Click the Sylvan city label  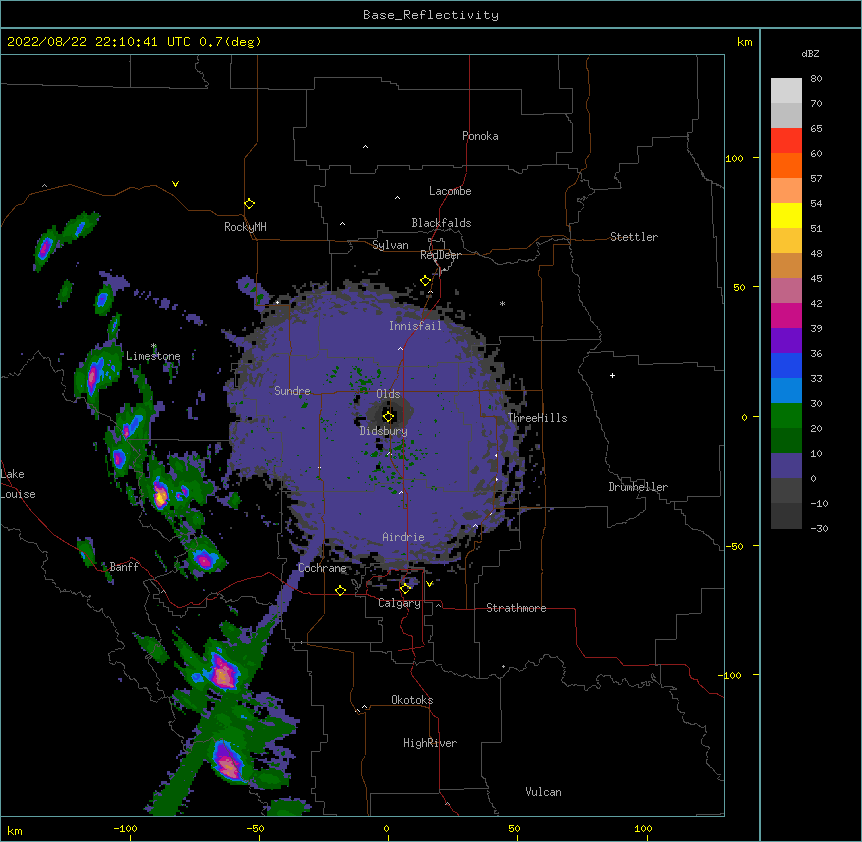click(x=390, y=245)
